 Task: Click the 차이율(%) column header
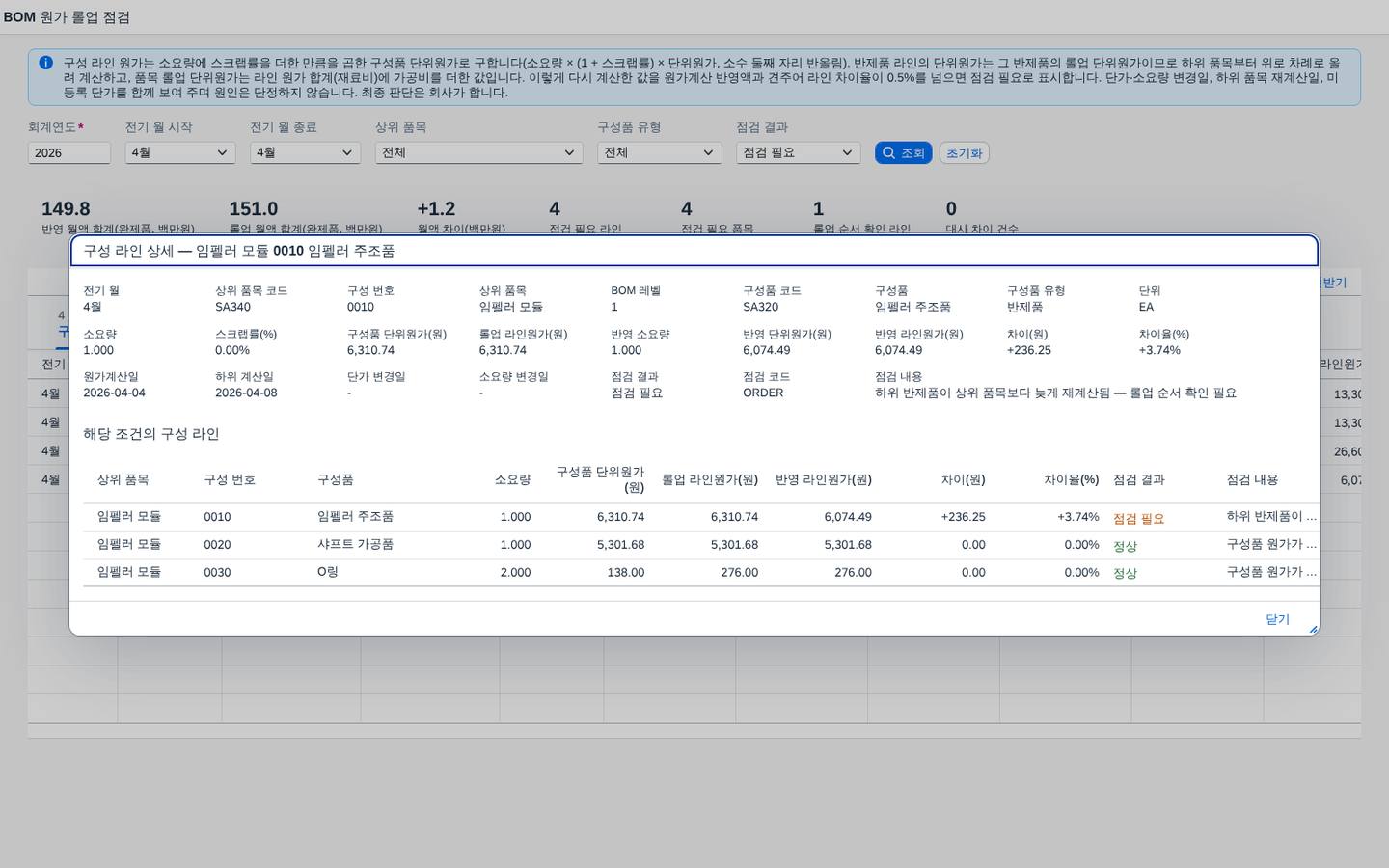click(x=1071, y=479)
